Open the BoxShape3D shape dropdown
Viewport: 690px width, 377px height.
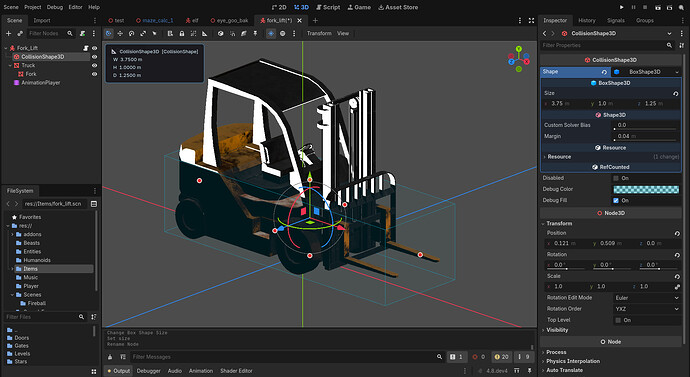click(x=646, y=72)
